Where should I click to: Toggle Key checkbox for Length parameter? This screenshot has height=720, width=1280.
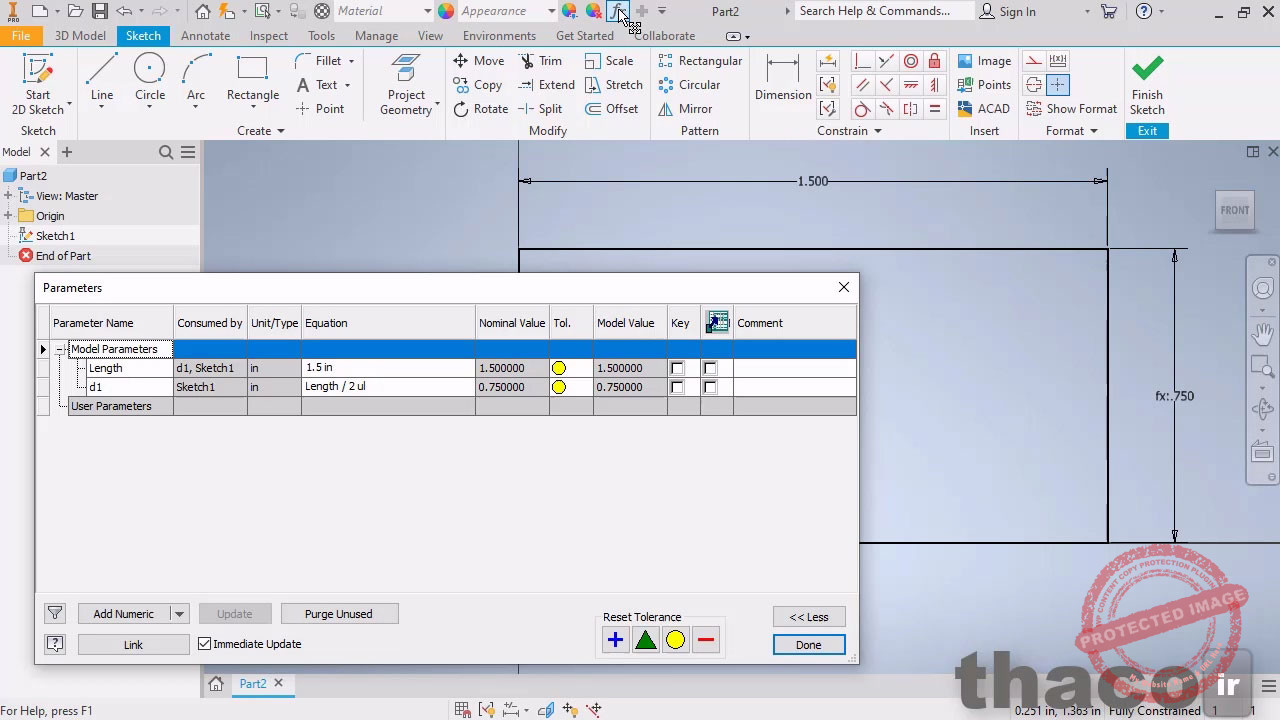(x=677, y=368)
